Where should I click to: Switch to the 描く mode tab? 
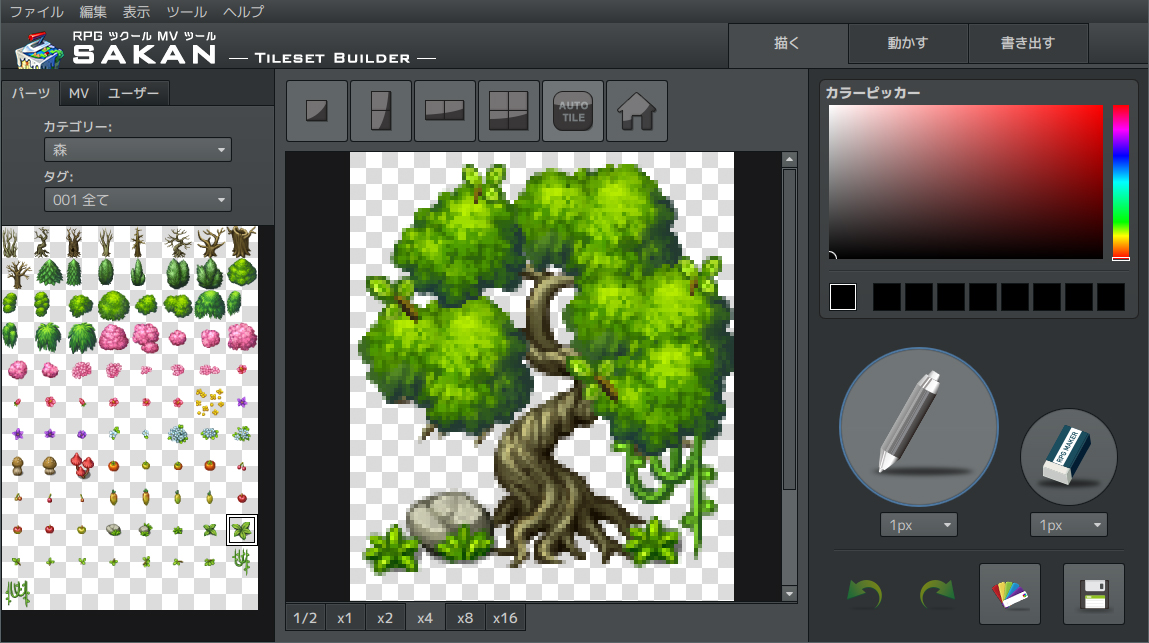pos(788,43)
